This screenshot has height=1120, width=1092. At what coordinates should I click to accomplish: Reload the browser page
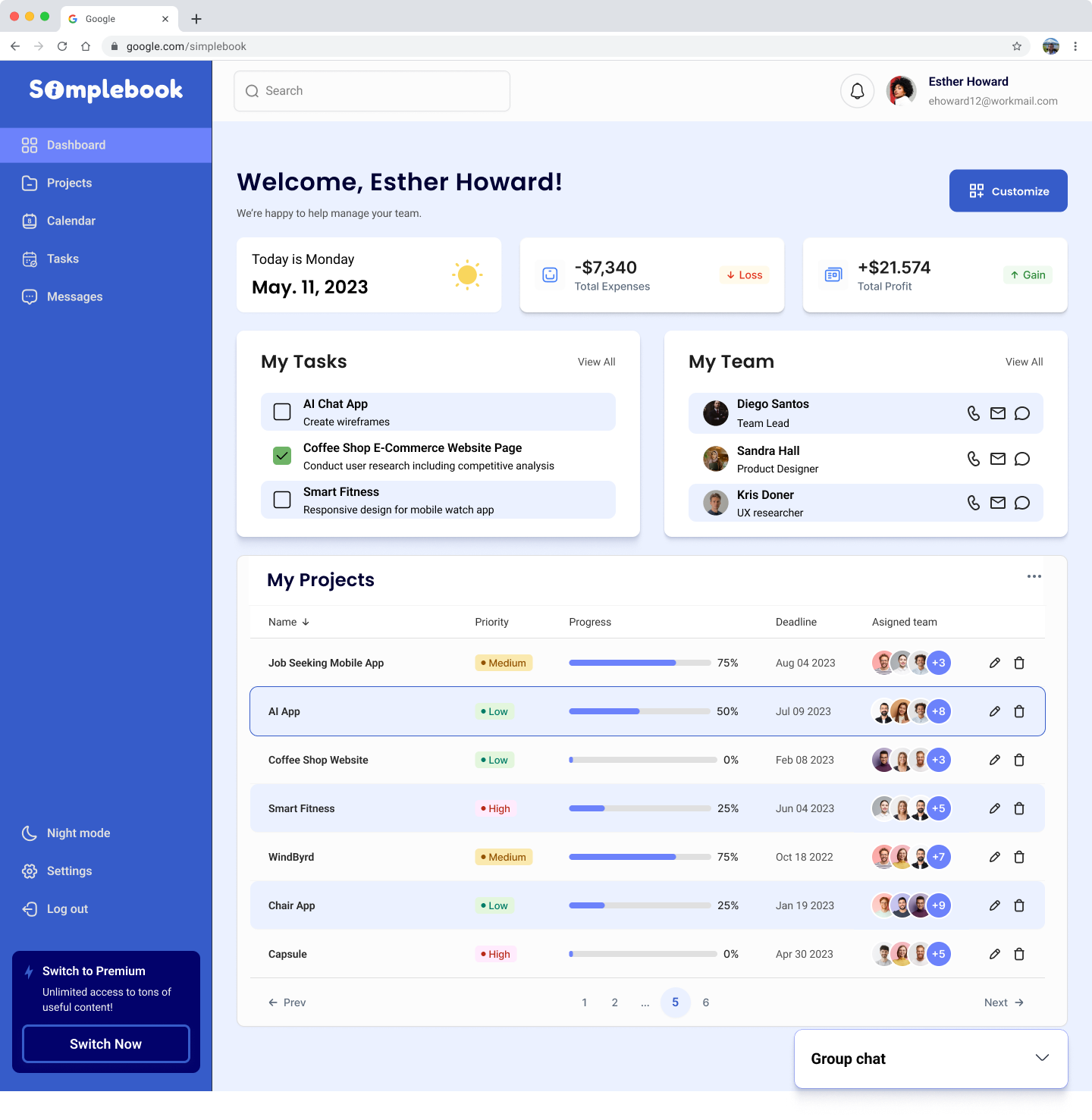click(62, 46)
